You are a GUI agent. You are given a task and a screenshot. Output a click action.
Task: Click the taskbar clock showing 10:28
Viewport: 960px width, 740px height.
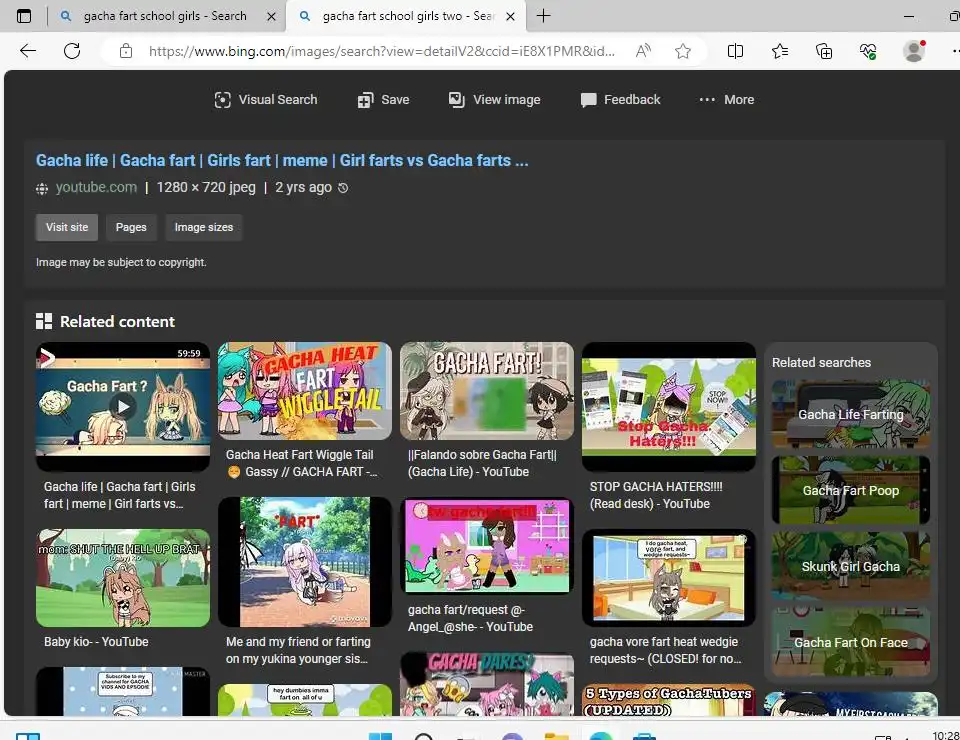click(x=945, y=735)
